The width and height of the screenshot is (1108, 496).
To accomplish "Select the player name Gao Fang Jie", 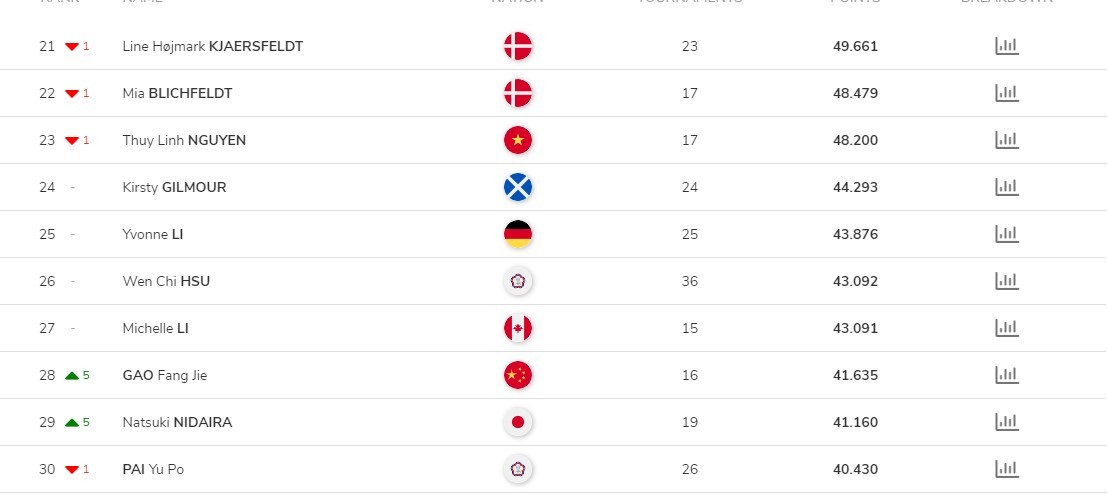I will 165,375.
